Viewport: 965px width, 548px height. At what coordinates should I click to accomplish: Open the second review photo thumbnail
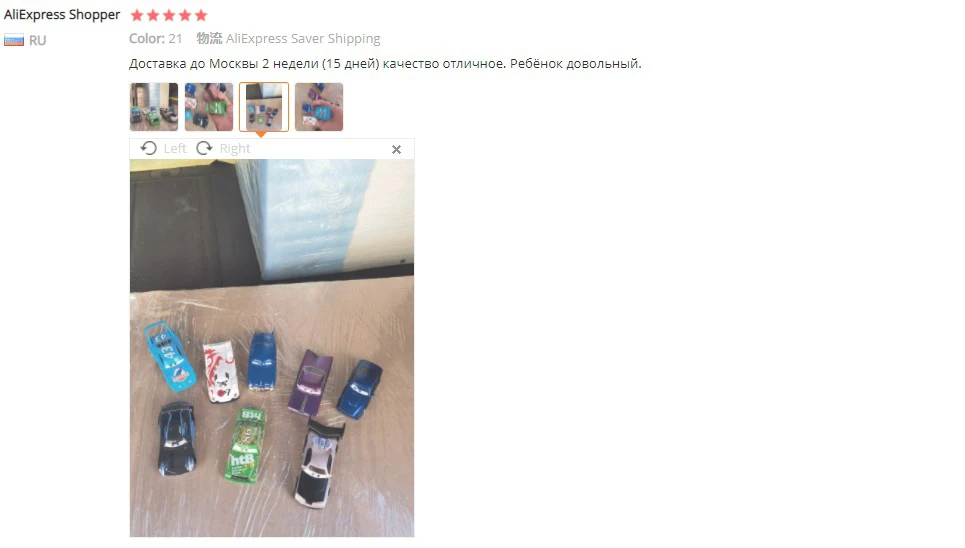pyautogui.click(x=209, y=107)
